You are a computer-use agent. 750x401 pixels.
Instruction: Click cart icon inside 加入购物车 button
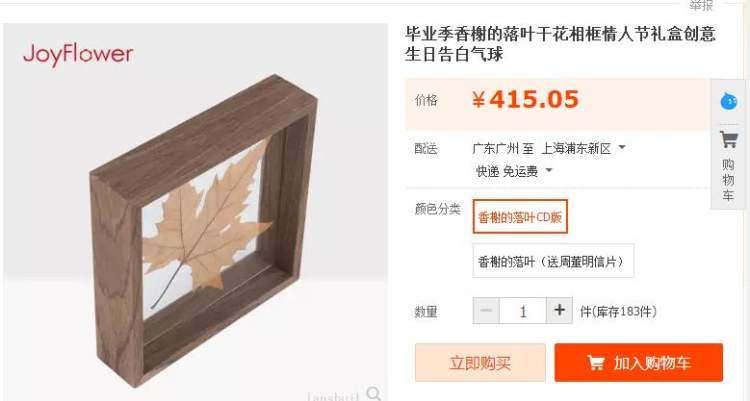[x=596, y=363]
